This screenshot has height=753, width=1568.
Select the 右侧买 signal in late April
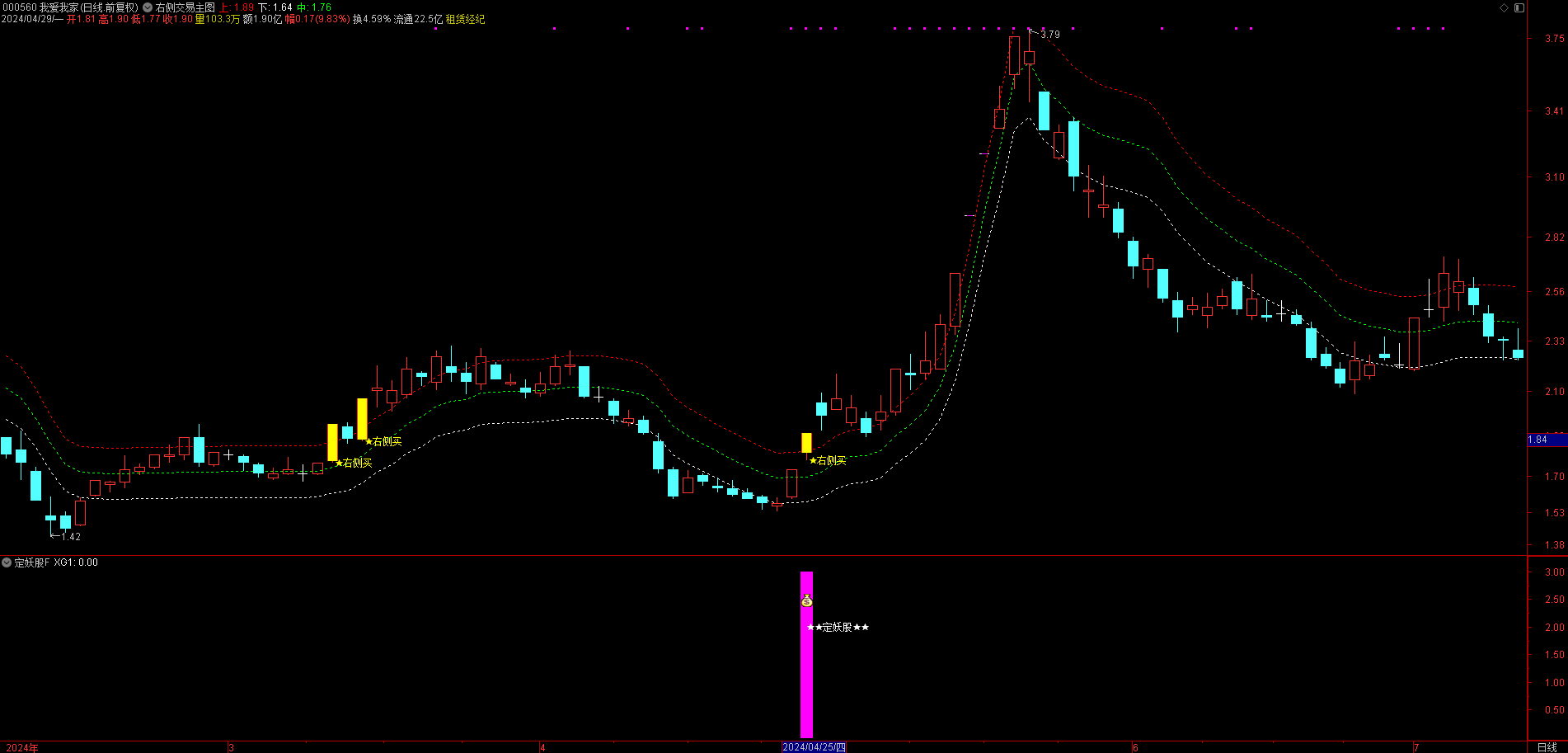point(828,461)
